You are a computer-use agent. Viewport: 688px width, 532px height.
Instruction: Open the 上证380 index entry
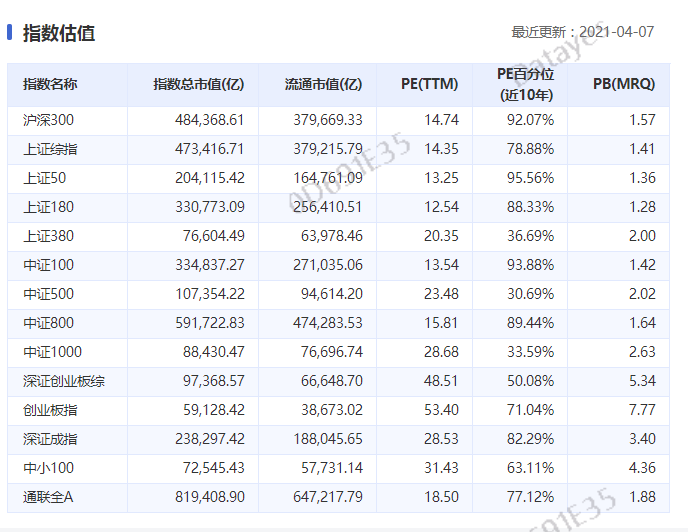47,236
